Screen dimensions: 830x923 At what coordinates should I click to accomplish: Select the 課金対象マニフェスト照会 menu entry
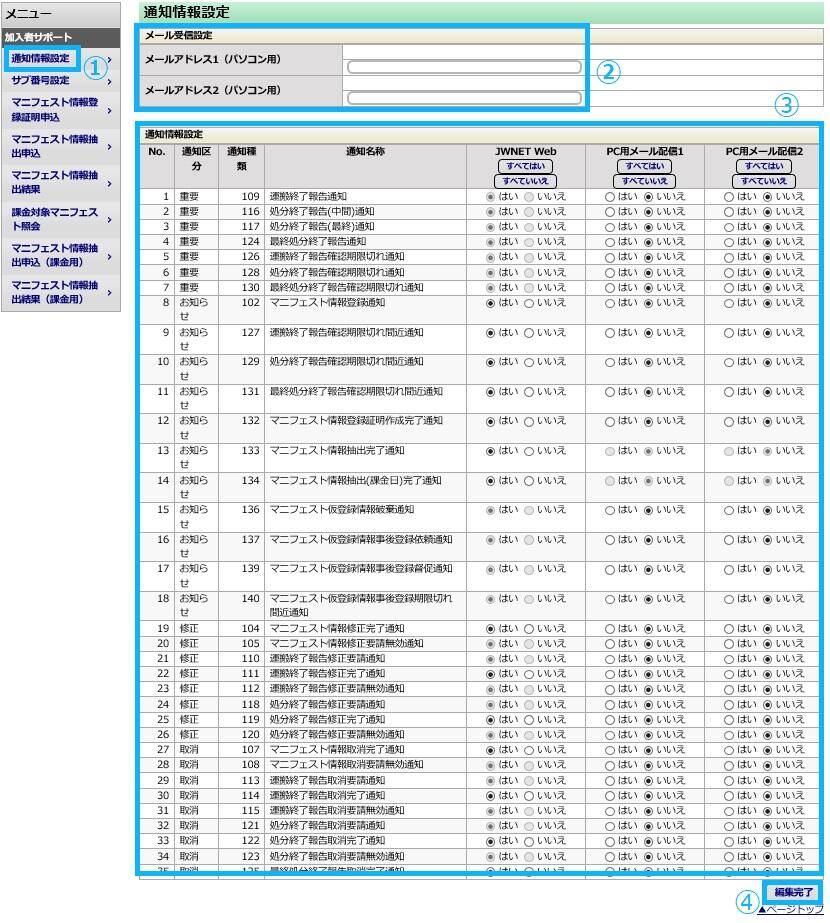click(x=55, y=219)
